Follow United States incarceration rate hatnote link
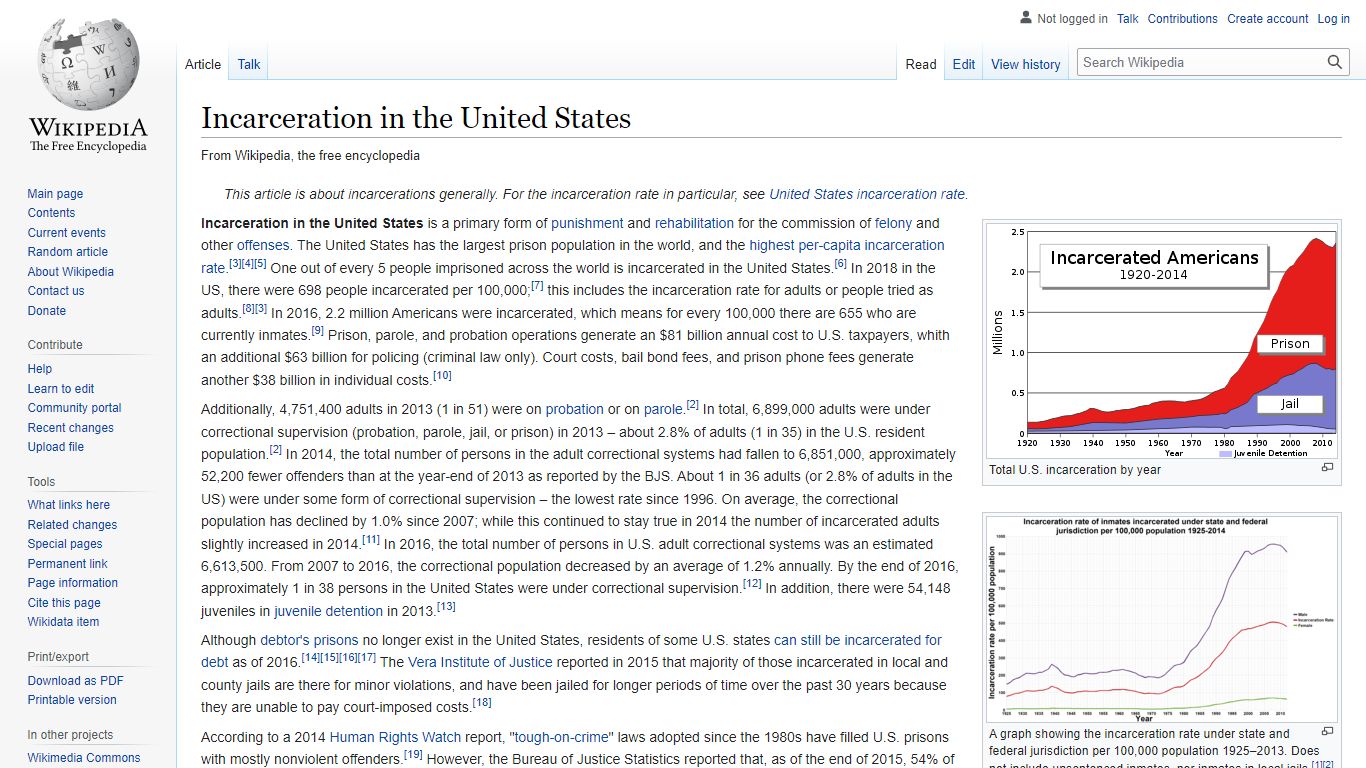The height and width of the screenshot is (768, 1366). [x=867, y=194]
